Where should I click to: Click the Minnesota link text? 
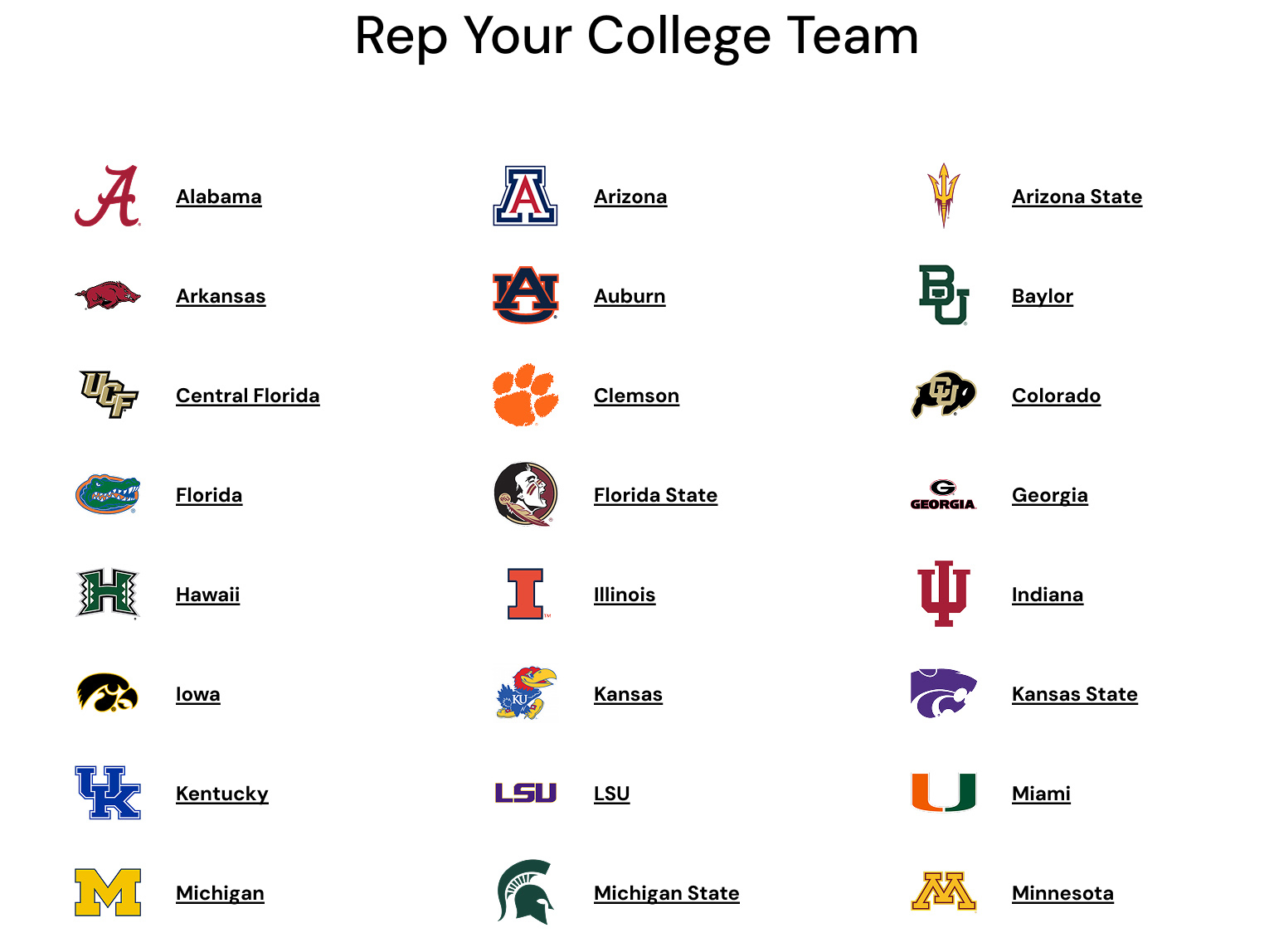point(1062,893)
